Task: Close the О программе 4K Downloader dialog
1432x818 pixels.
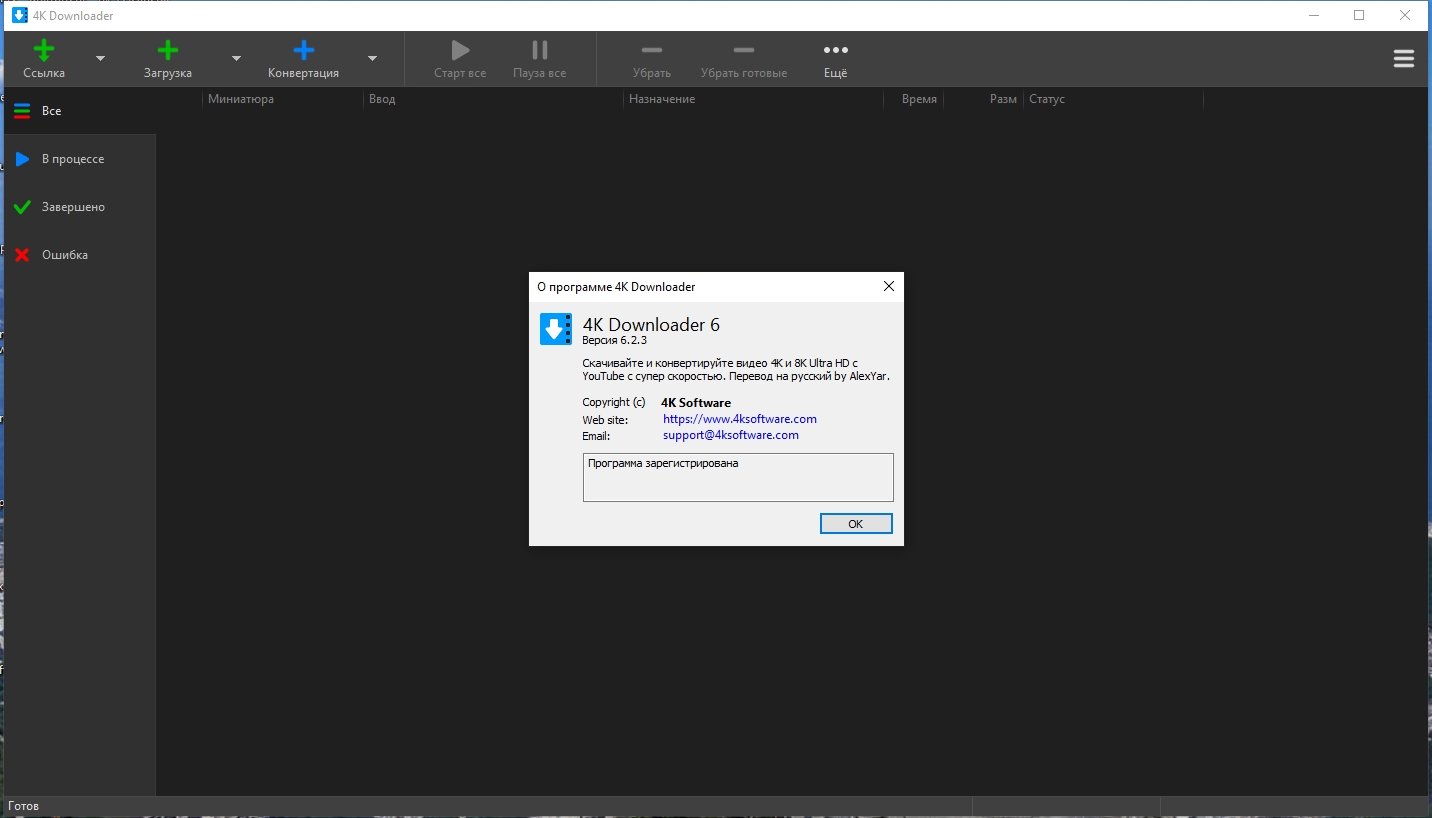Action: (888, 287)
